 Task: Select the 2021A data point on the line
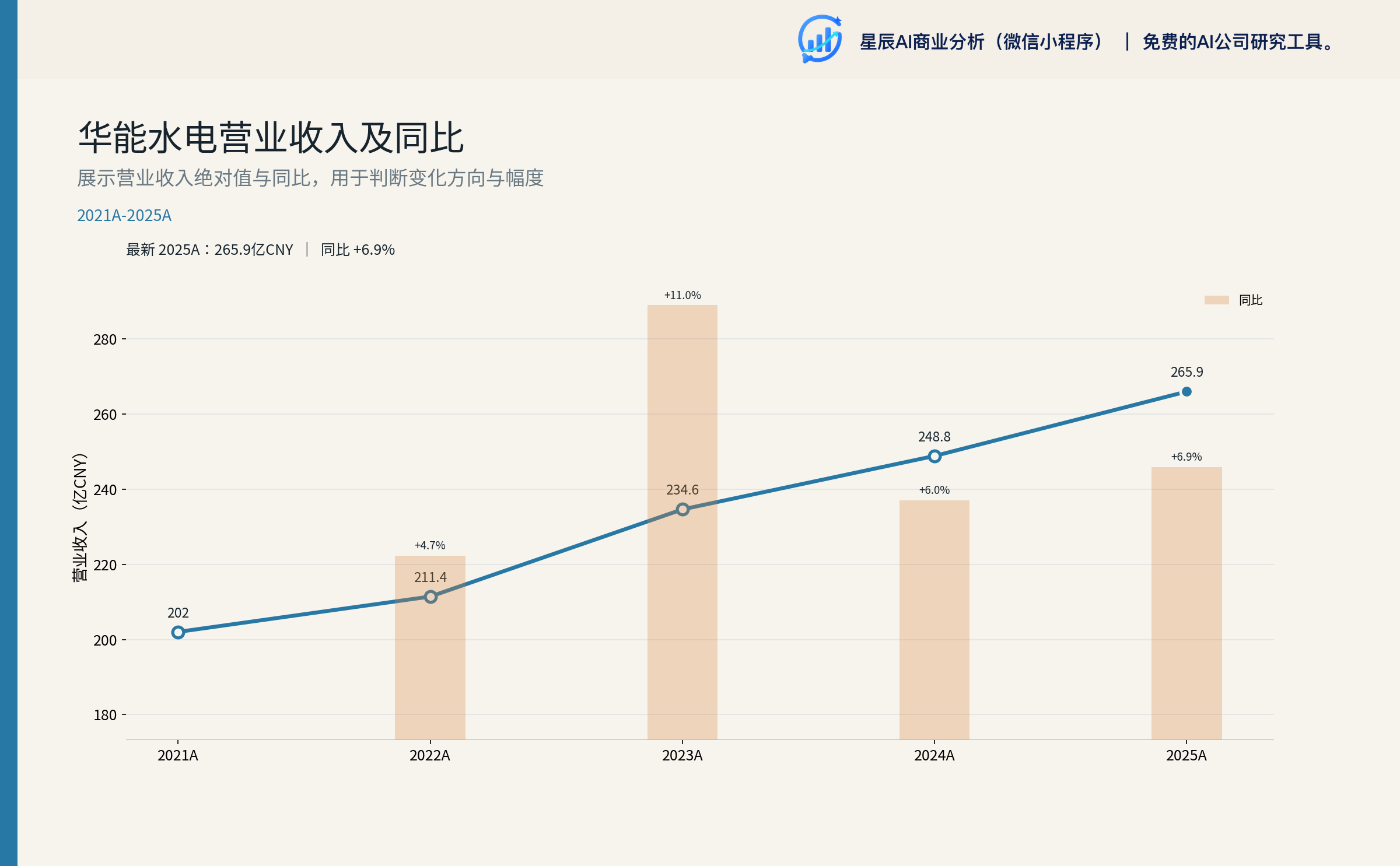click(x=178, y=632)
